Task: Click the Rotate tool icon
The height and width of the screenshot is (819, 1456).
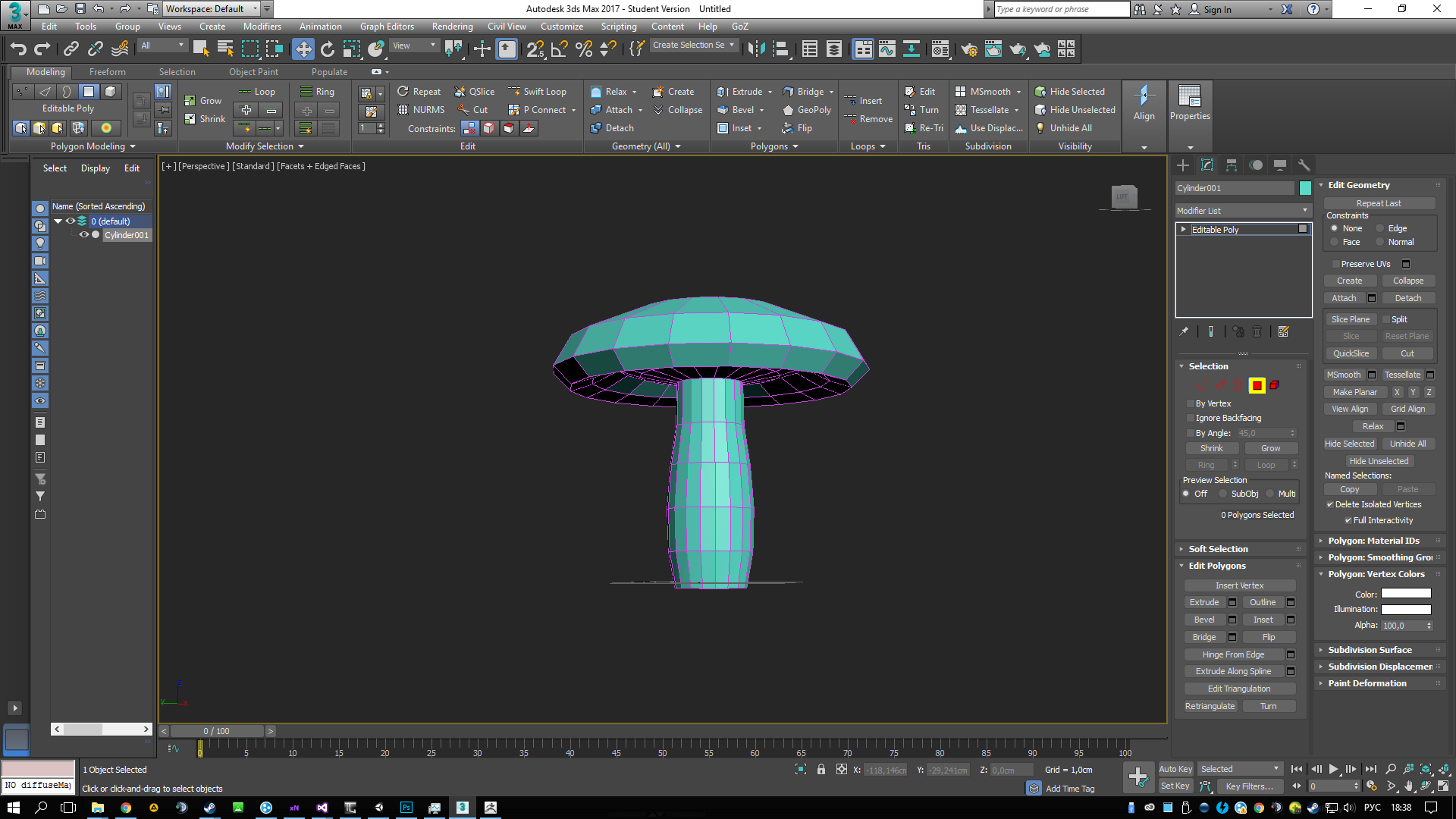Action: (328, 49)
